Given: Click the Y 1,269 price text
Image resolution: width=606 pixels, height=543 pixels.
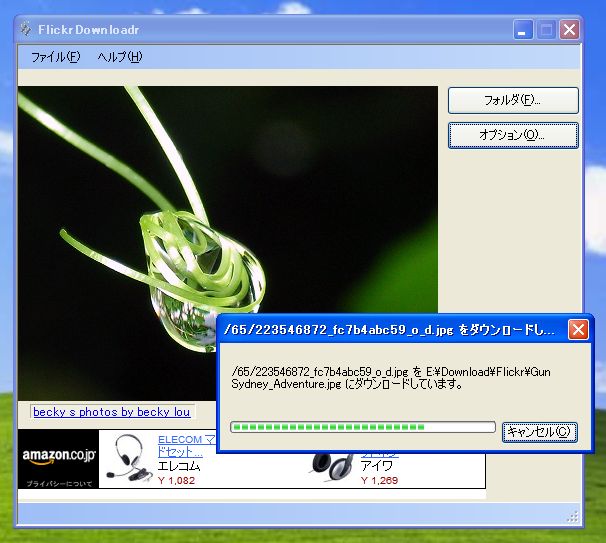Looking at the screenshot, I should click(x=379, y=480).
